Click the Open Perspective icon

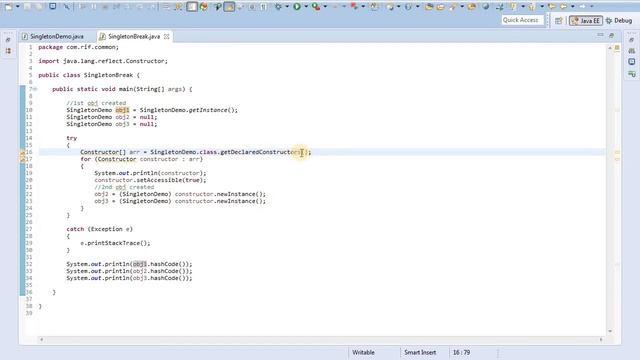click(559, 20)
